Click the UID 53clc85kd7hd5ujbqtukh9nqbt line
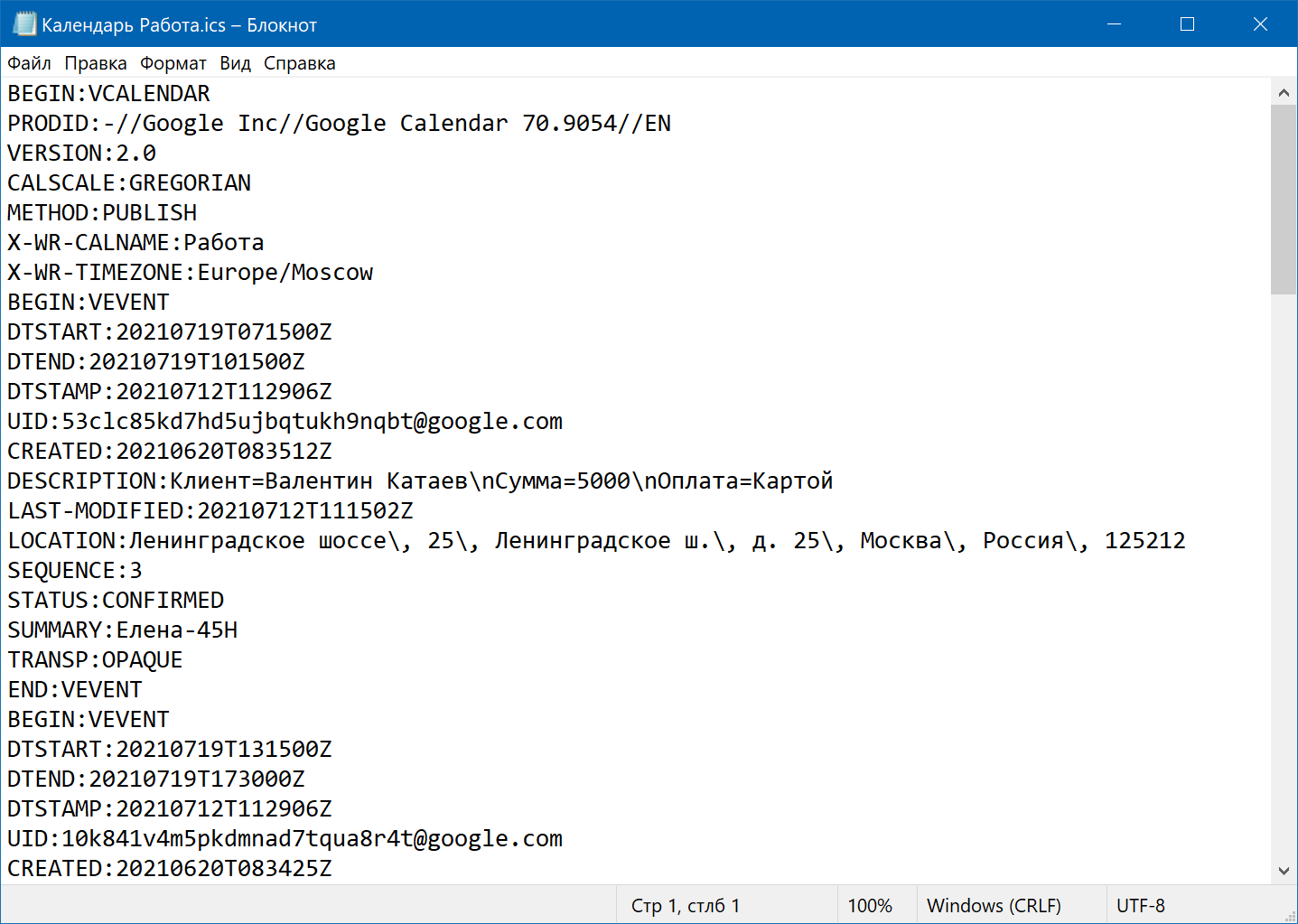The image size is (1298, 924). pos(285,422)
